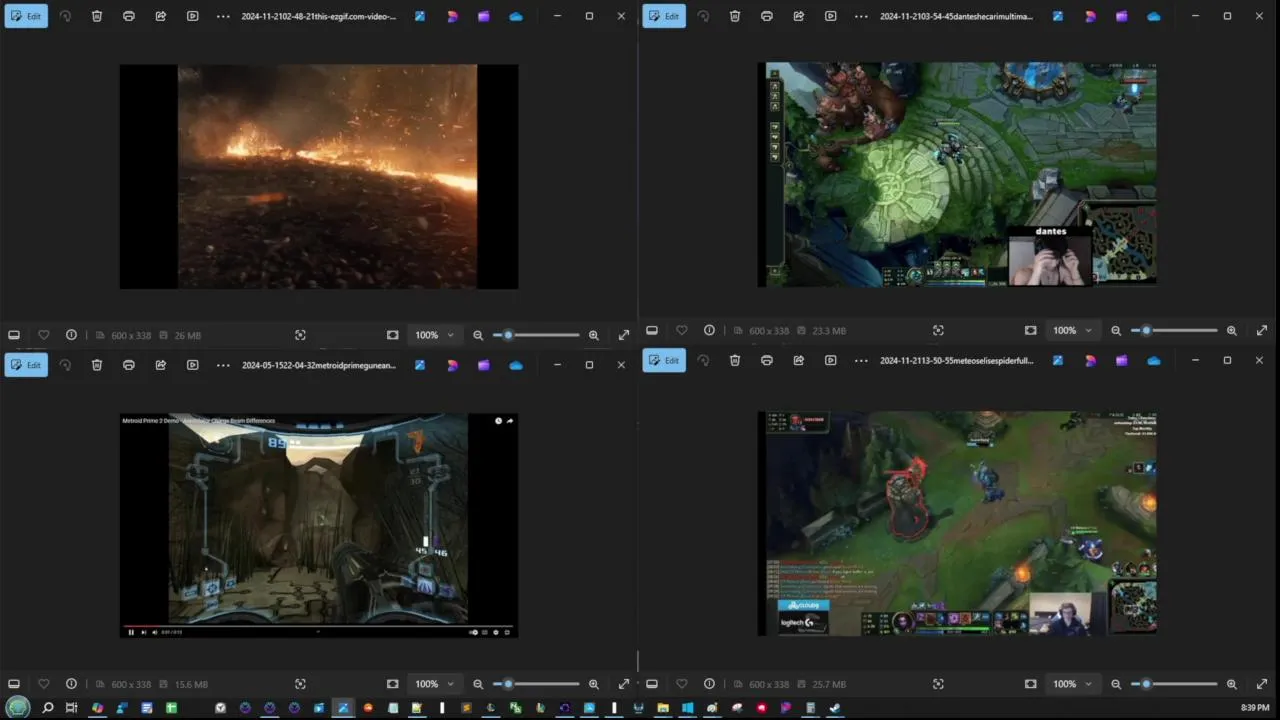Open three-dots menu in metroidprime window
This screenshot has height=720, width=1280.
click(223, 365)
